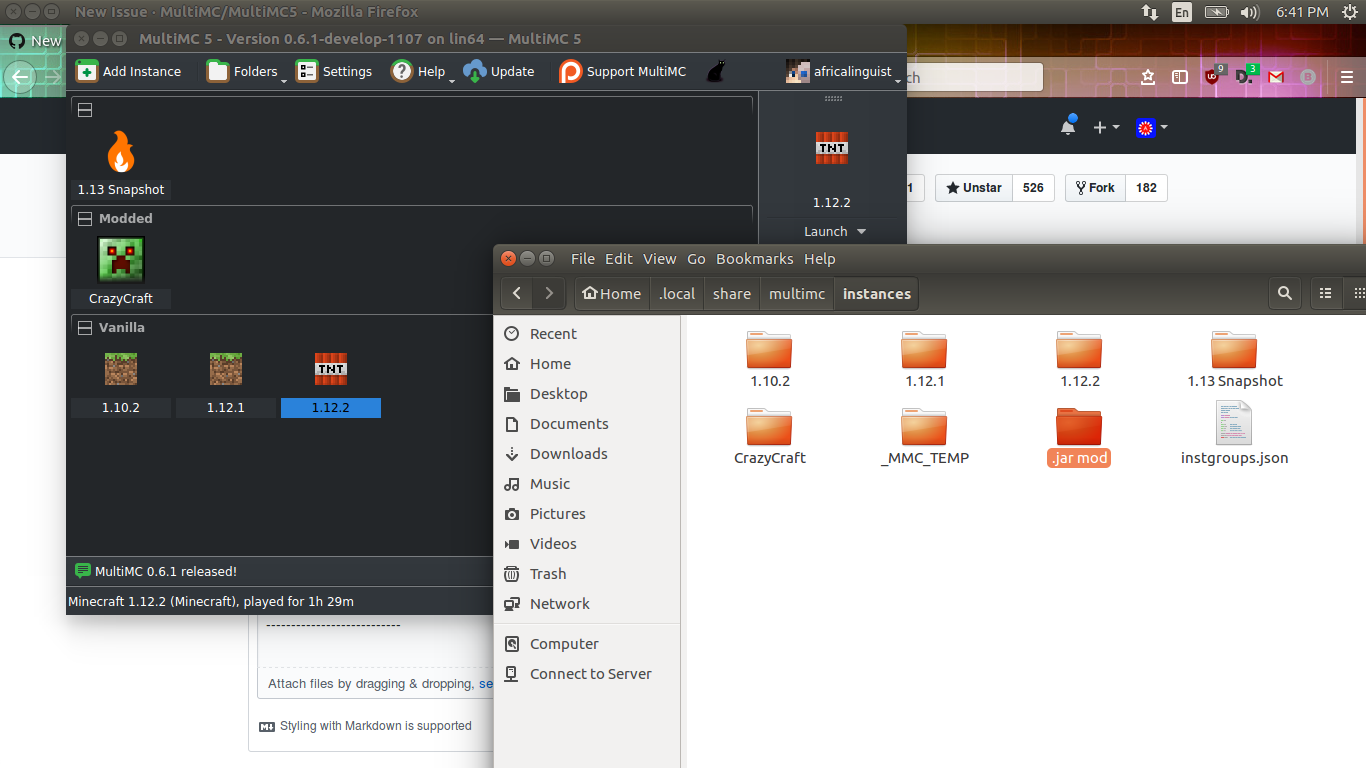Open GitHub notifications bell
The width and height of the screenshot is (1366, 768).
coord(1068,126)
